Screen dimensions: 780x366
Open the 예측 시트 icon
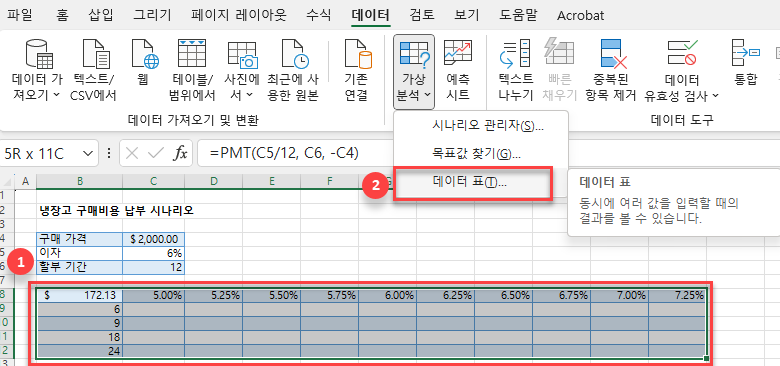[458, 52]
